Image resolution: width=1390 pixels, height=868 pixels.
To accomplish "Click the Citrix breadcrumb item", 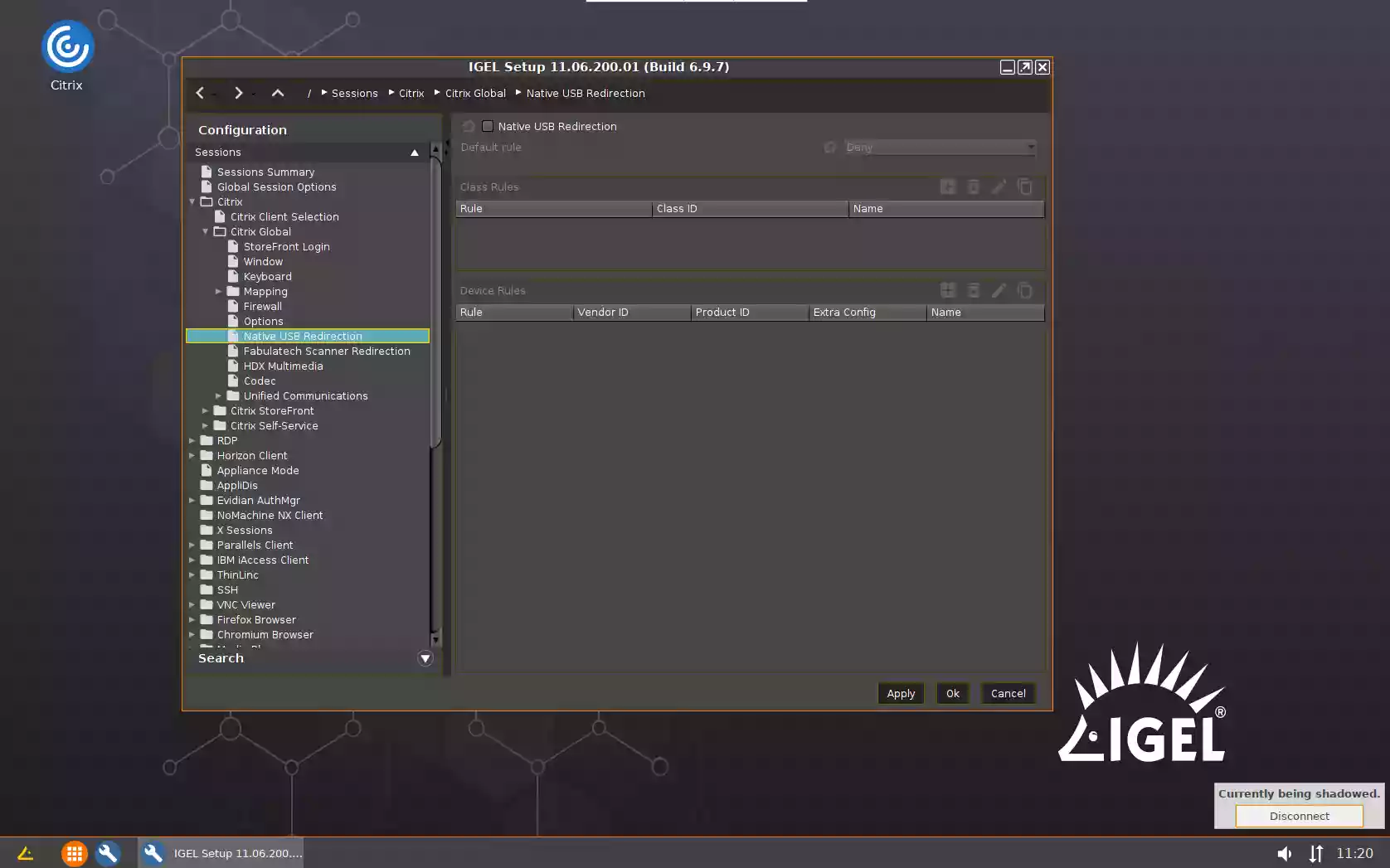I will [x=411, y=93].
